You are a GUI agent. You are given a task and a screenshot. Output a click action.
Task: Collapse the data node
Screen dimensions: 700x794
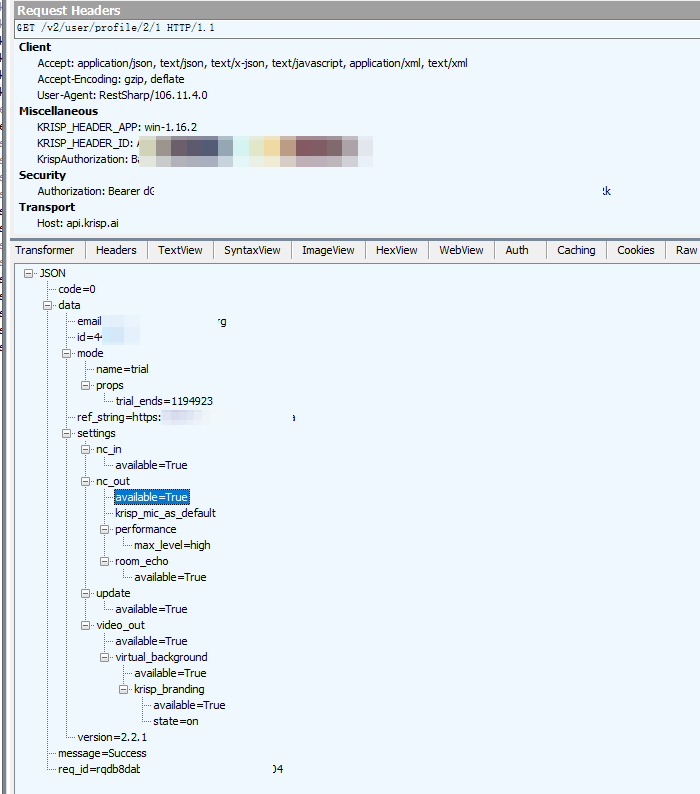click(x=48, y=305)
